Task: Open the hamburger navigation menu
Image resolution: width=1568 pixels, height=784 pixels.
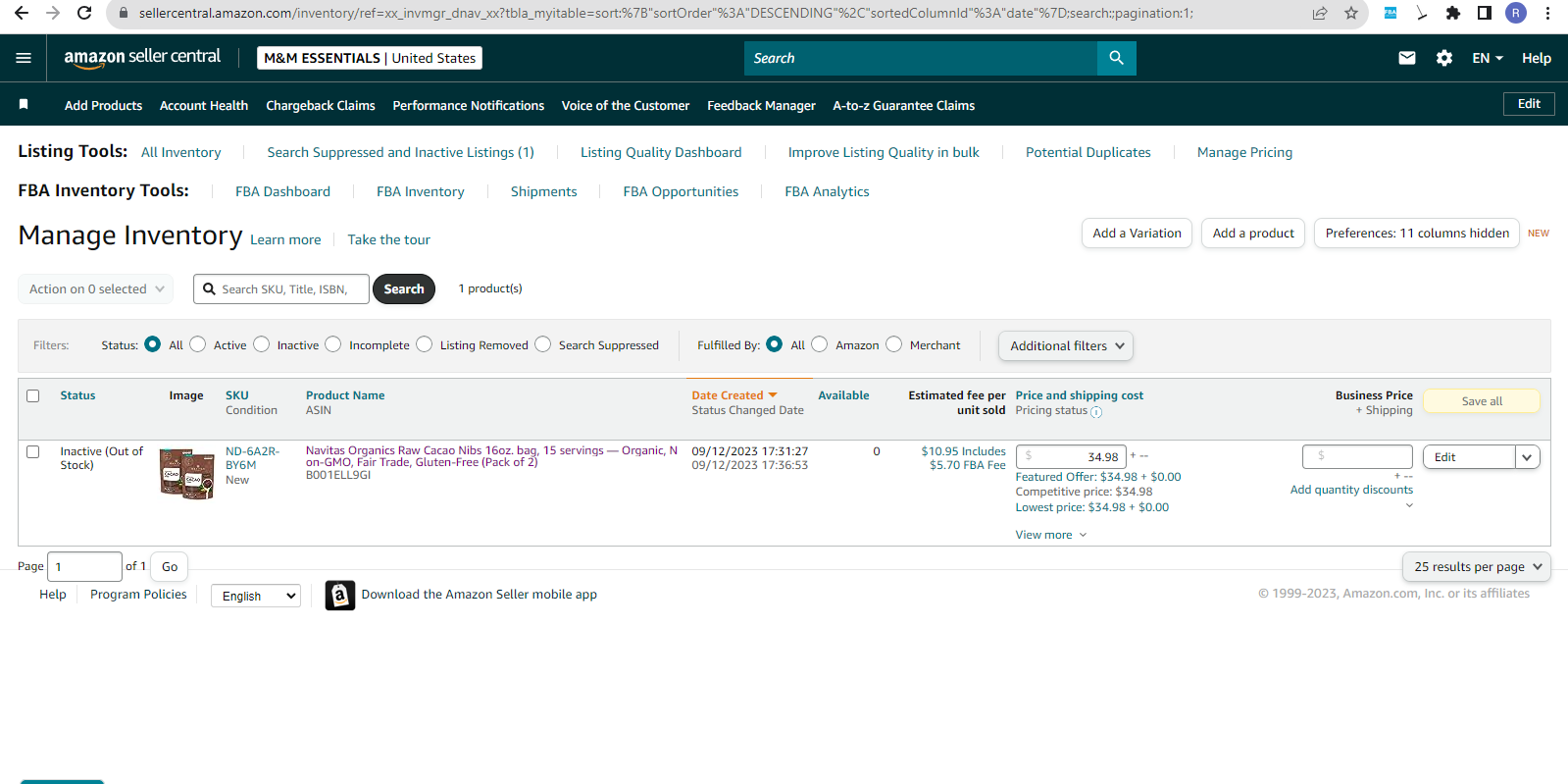Action: pos(24,58)
